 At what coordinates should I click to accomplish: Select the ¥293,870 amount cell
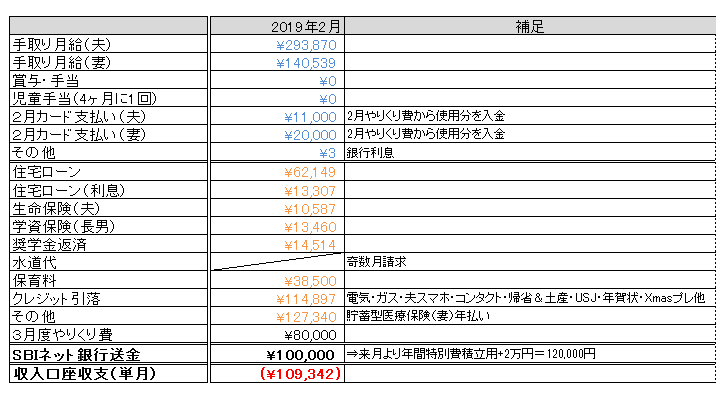point(277,45)
